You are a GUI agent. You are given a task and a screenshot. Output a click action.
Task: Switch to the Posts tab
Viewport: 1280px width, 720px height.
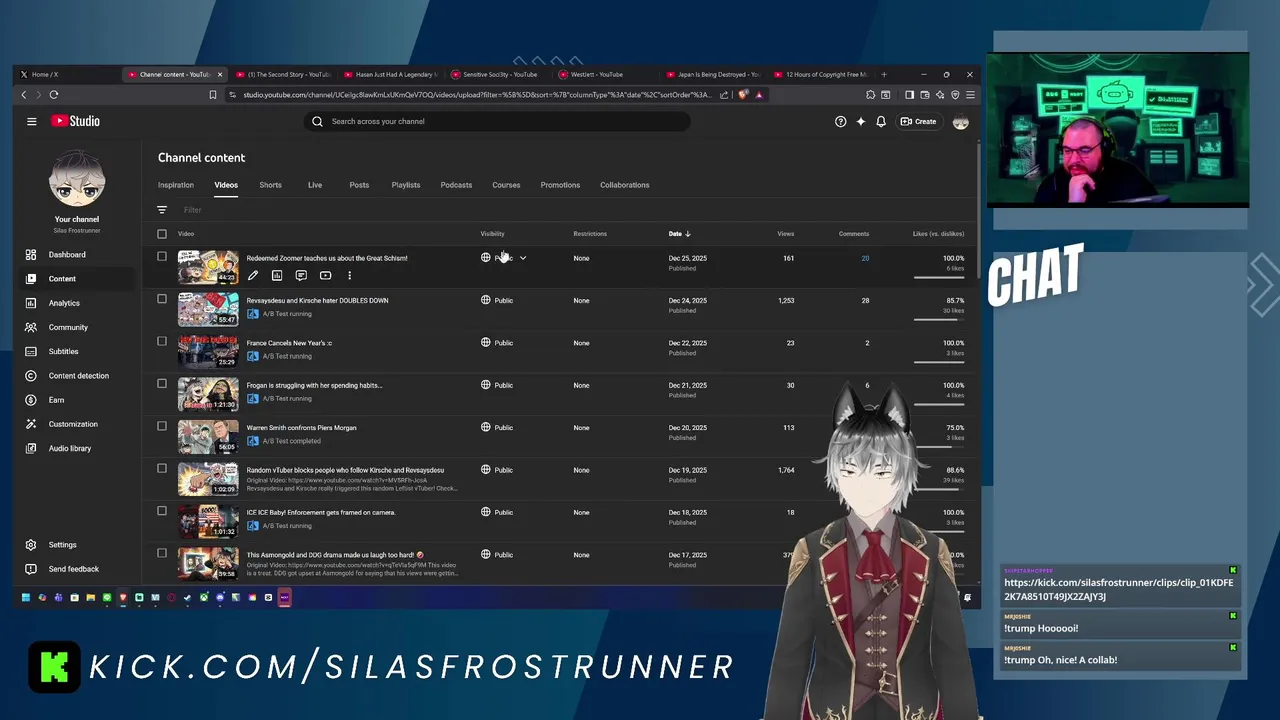(359, 185)
